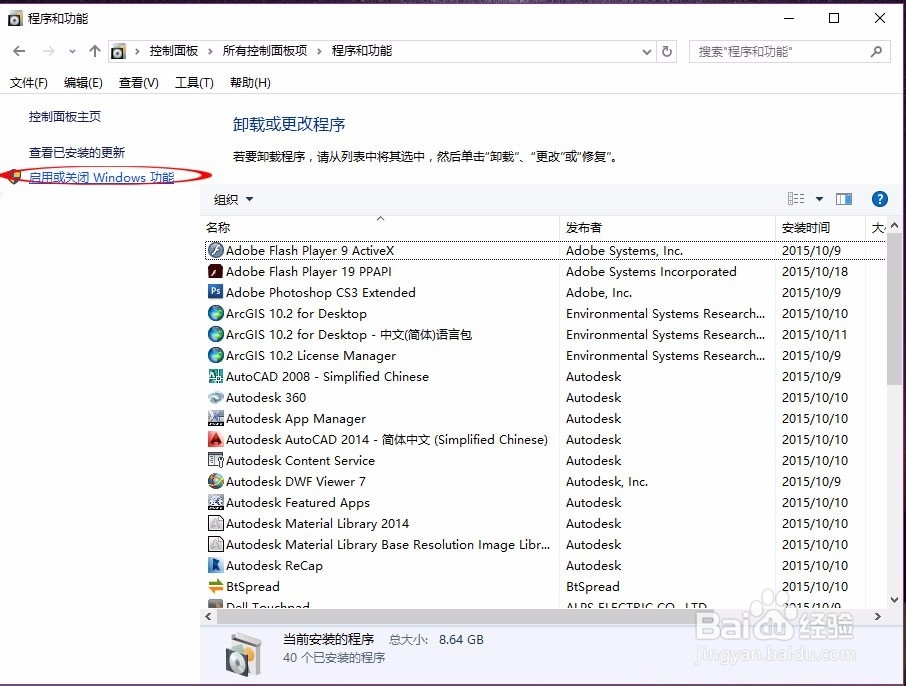Open the 查看(V) menu
Viewport: 906px width, 686px height.
[x=138, y=82]
